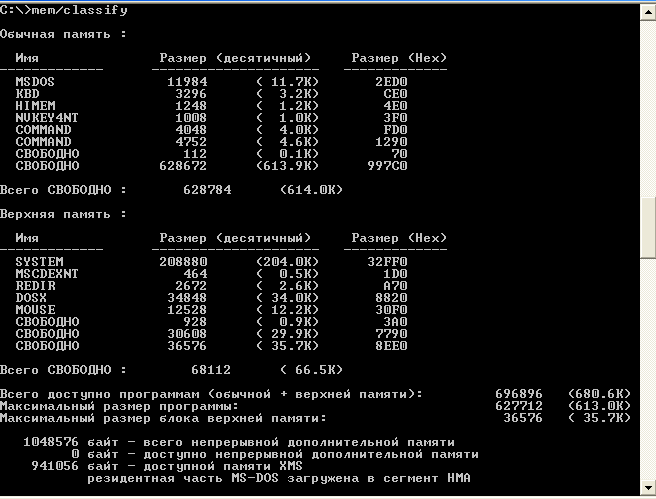
Task: Click the (614.0K) total
Action: coord(311,190)
